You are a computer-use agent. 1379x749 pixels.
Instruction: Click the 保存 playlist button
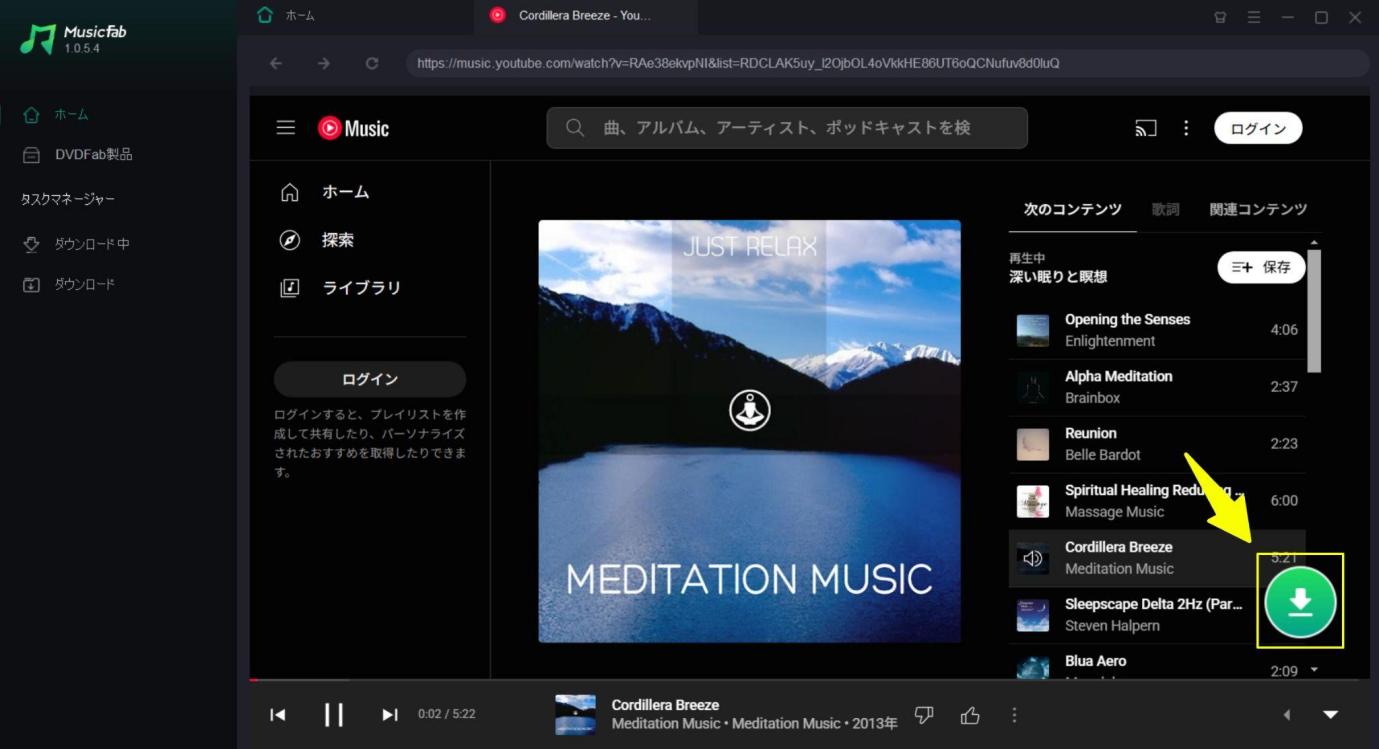pos(1261,267)
